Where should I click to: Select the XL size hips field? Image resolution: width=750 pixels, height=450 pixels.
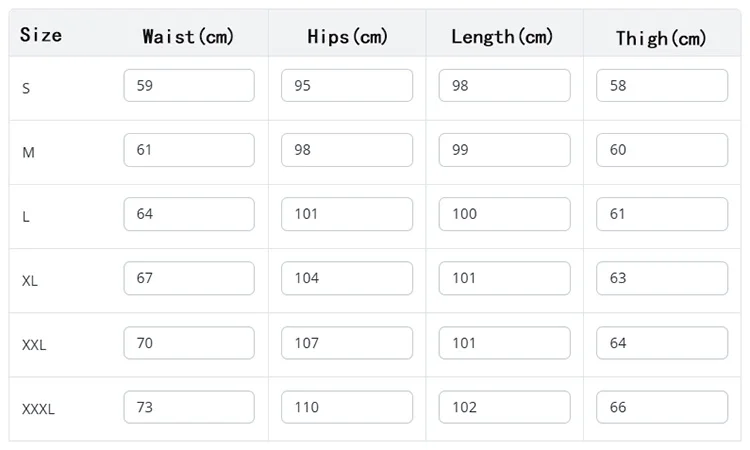[346, 278]
